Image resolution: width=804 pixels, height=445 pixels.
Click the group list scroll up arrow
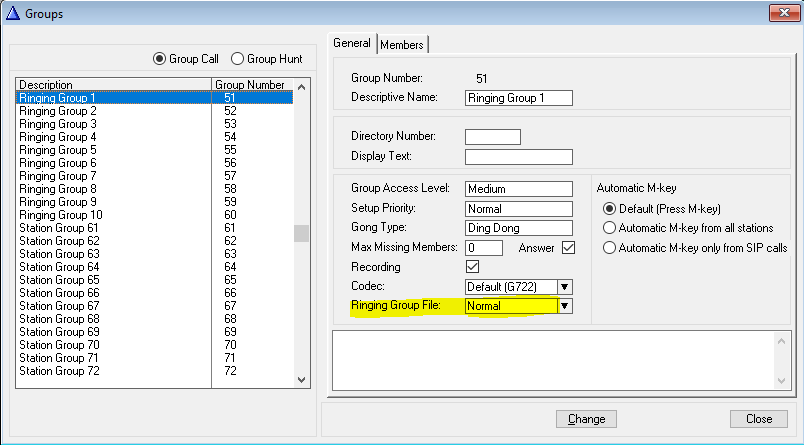pos(302,87)
